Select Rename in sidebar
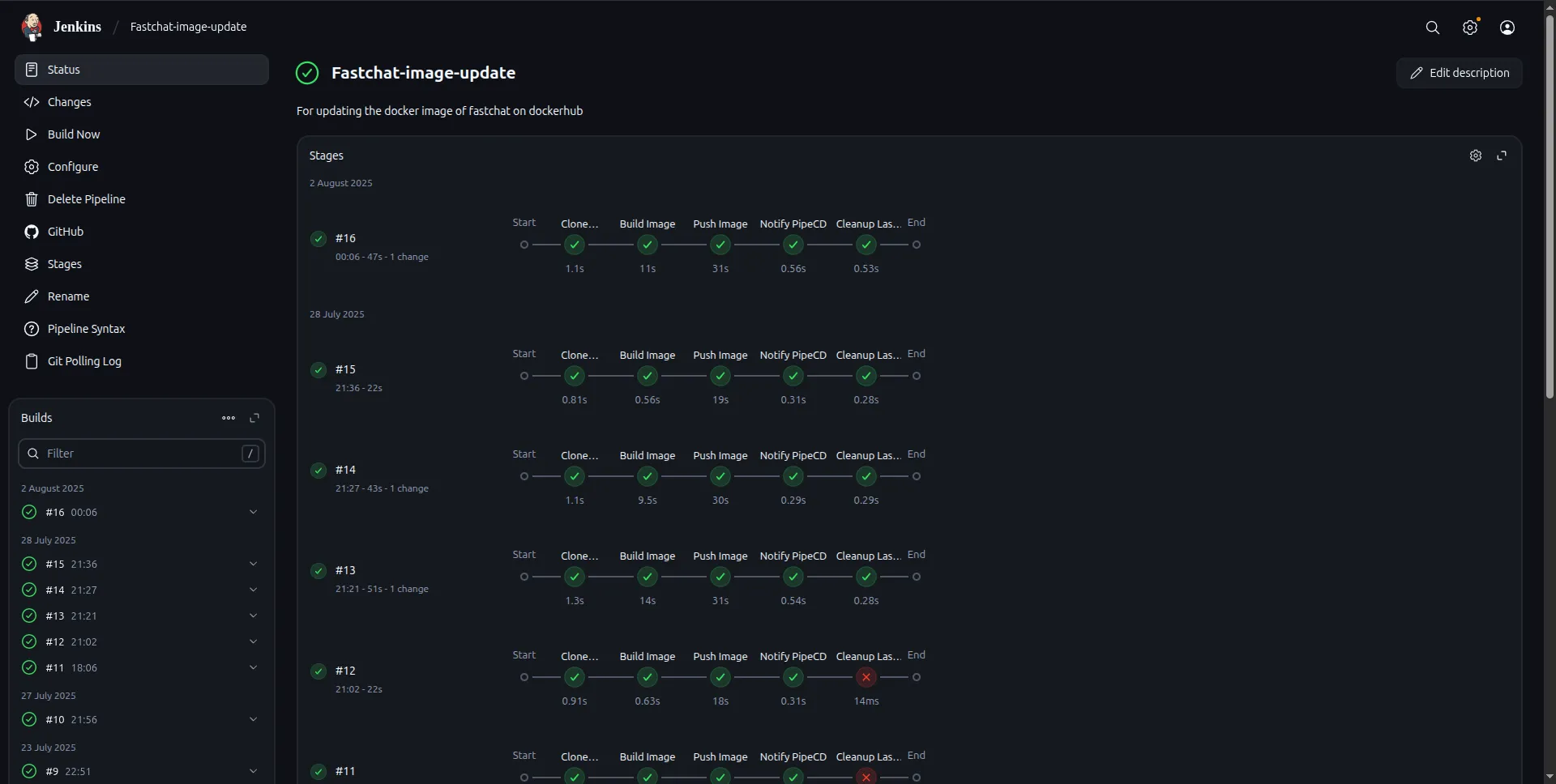This screenshot has height=784, width=1556. tap(142, 296)
